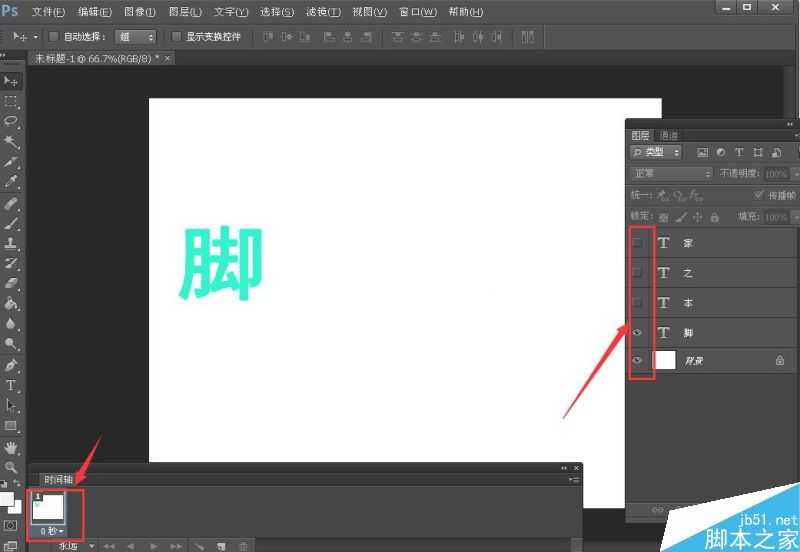Click the timeline play button
The height and width of the screenshot is (552, 800).
153,546
